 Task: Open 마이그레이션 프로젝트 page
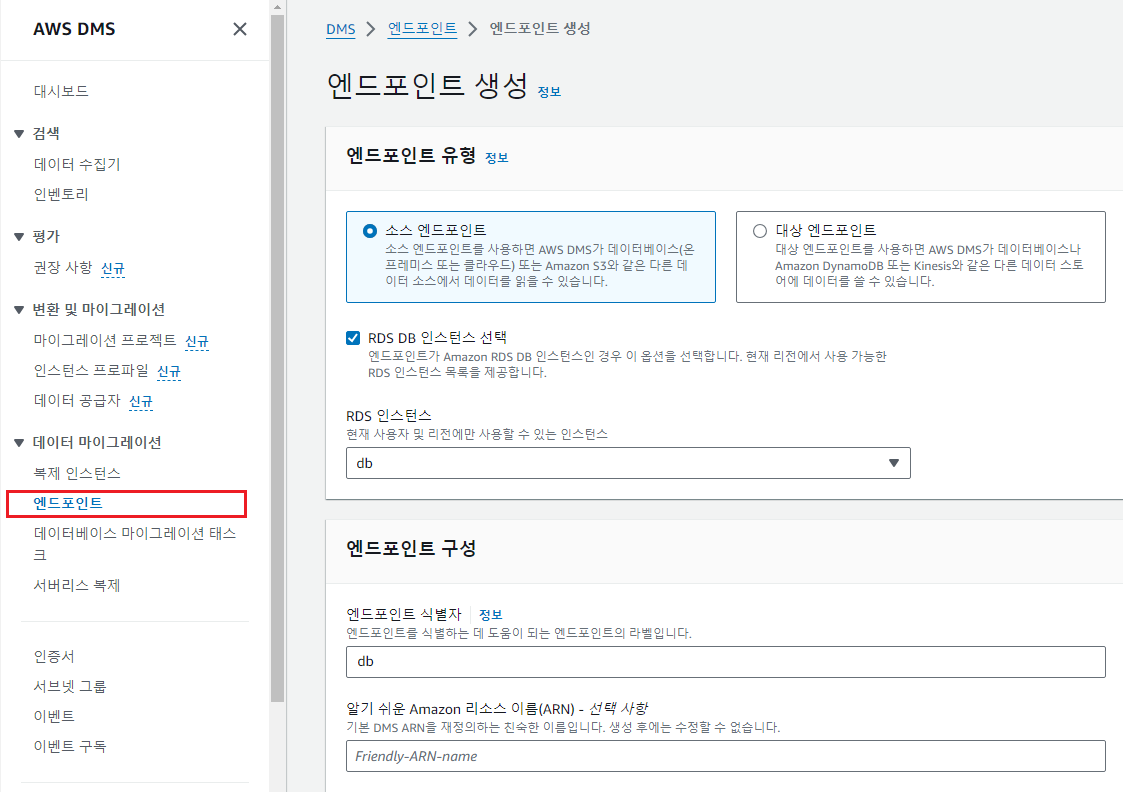105,340
